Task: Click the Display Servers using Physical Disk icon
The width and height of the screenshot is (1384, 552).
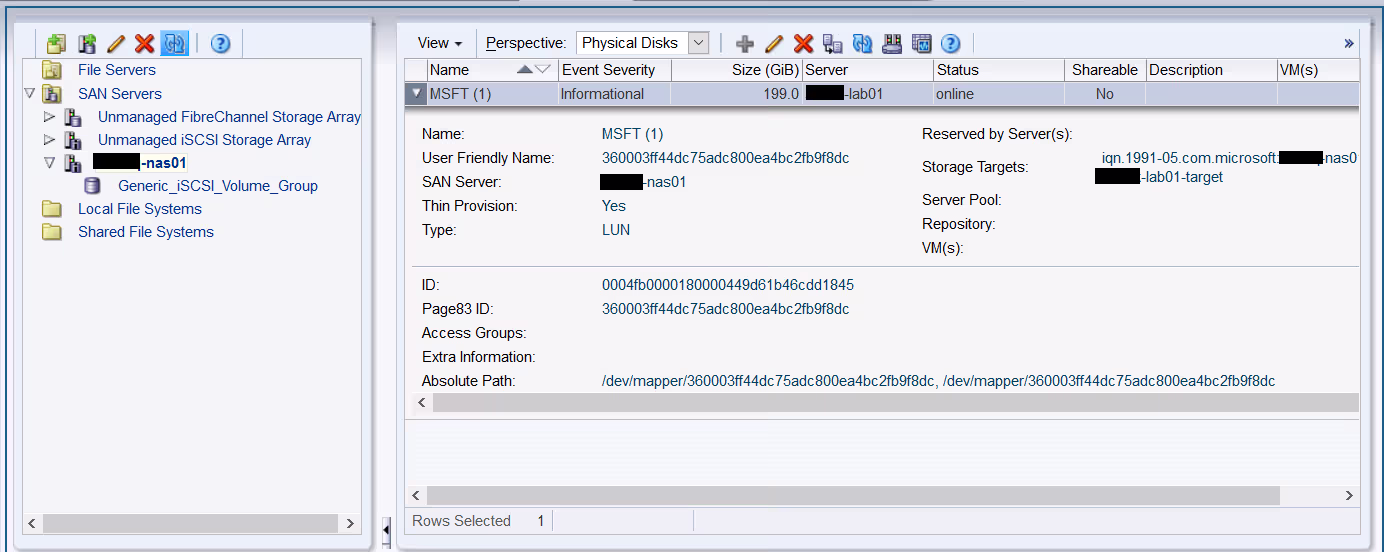Action: point(892,43)
